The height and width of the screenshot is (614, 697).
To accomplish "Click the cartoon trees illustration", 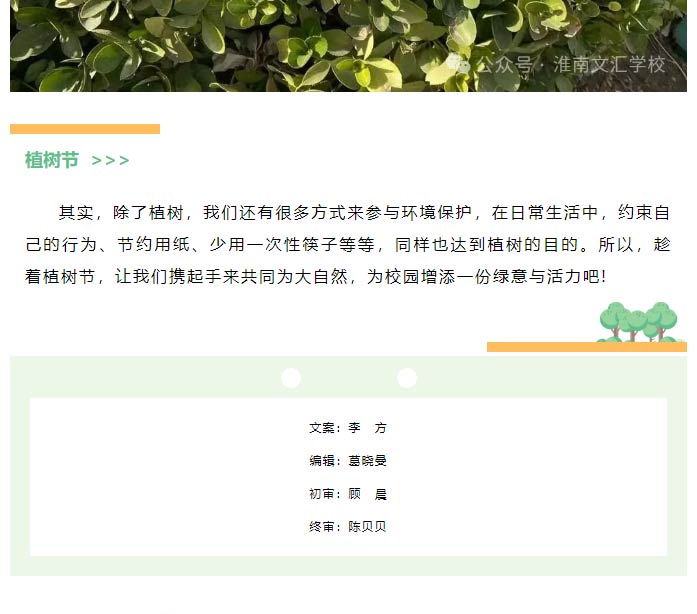I will pos(638,322).
